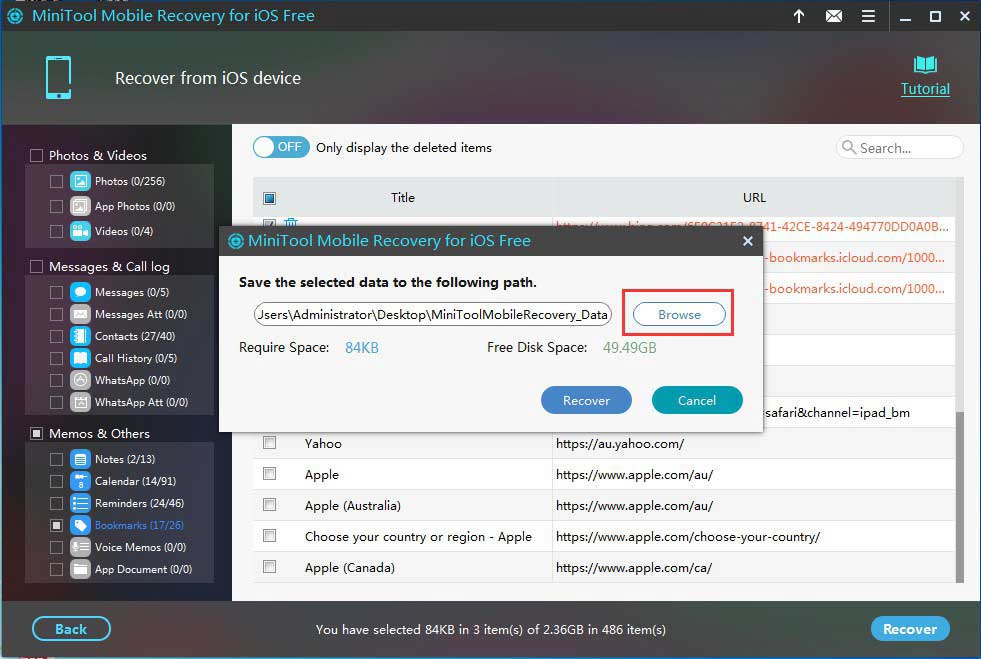Click the Voice Memos category icon
The image size is (981, 659).
[x=80, y=547]
